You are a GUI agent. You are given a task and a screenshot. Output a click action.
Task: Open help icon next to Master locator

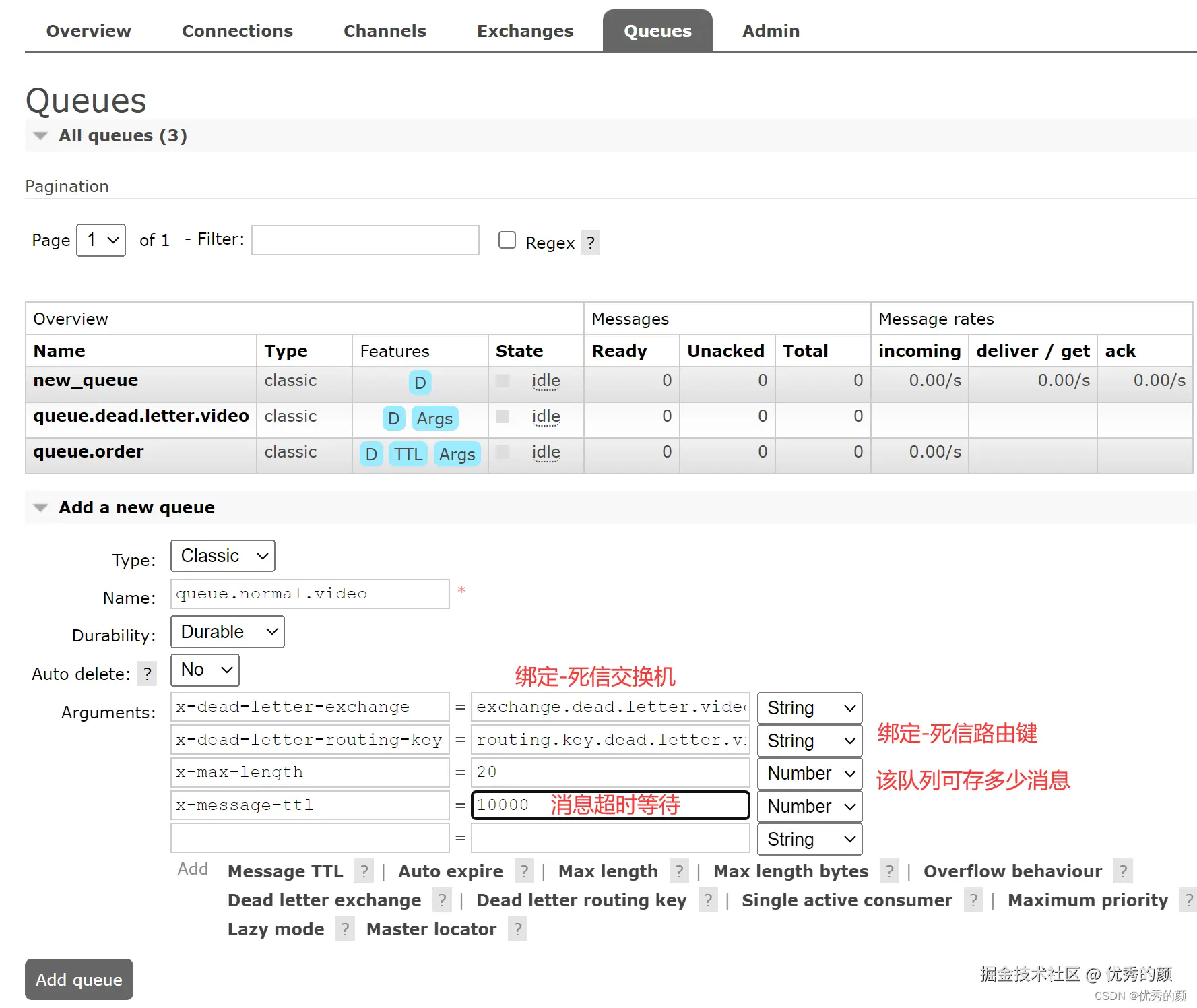point(517,929)
